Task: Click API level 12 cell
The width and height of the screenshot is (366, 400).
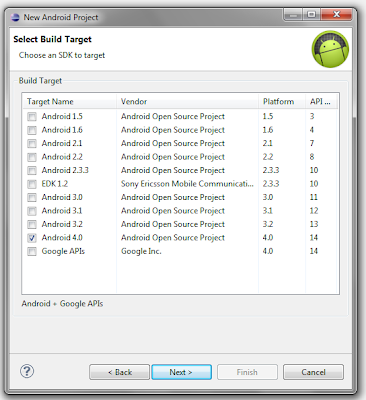Action: click(x=314, y=211)
